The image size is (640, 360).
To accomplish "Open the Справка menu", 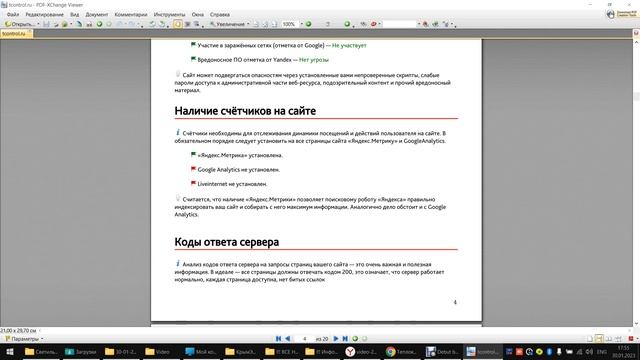I will click(x=220, y=14).
